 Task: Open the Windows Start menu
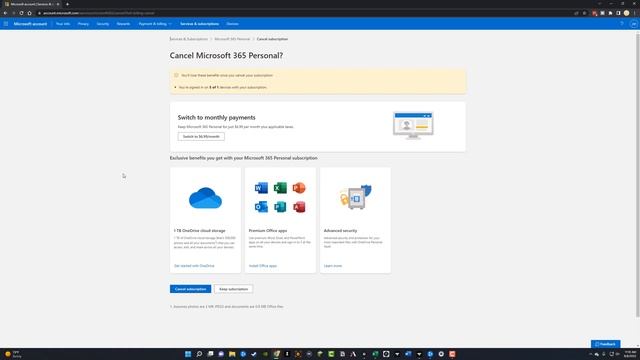[x=188, y=354]
